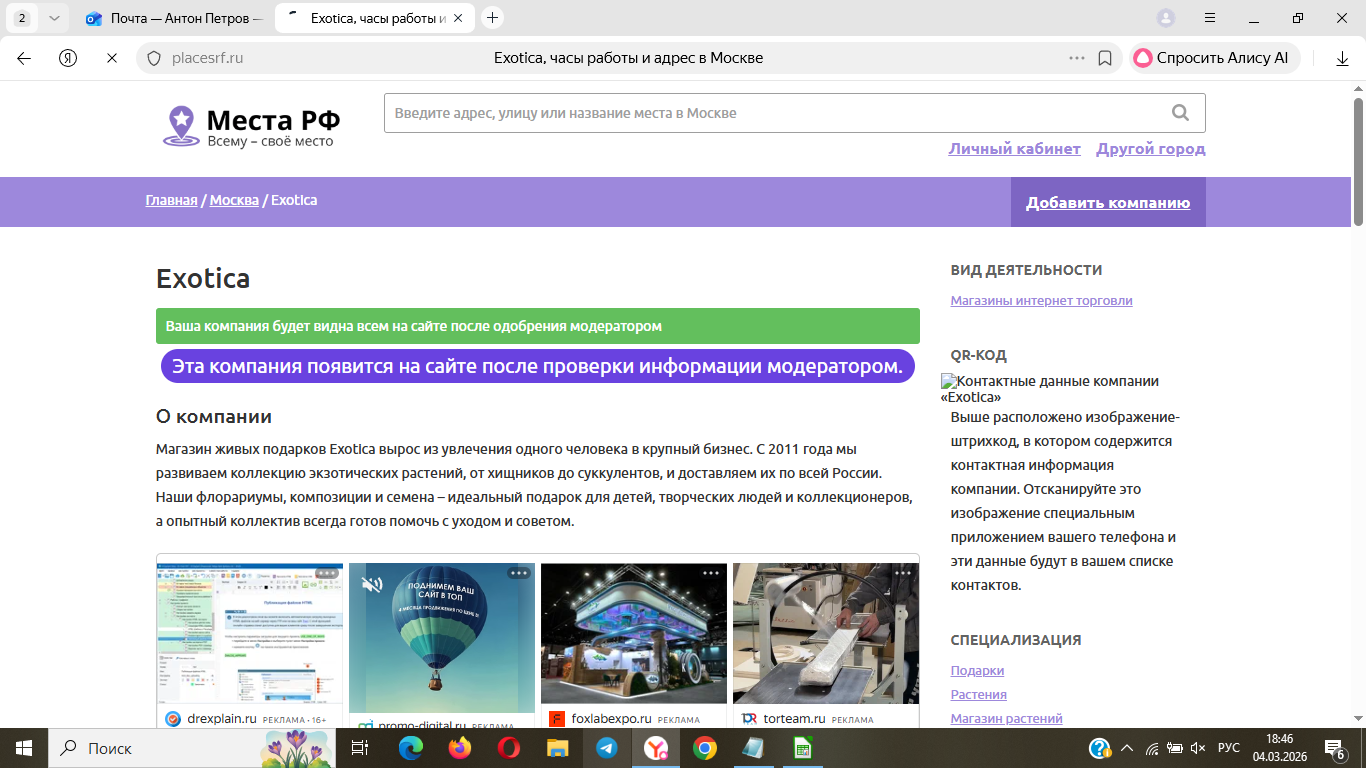Open Telegram from the taskbar
Image resolution: width=1366 pixels, height=768 pixels.
[607, 748]
